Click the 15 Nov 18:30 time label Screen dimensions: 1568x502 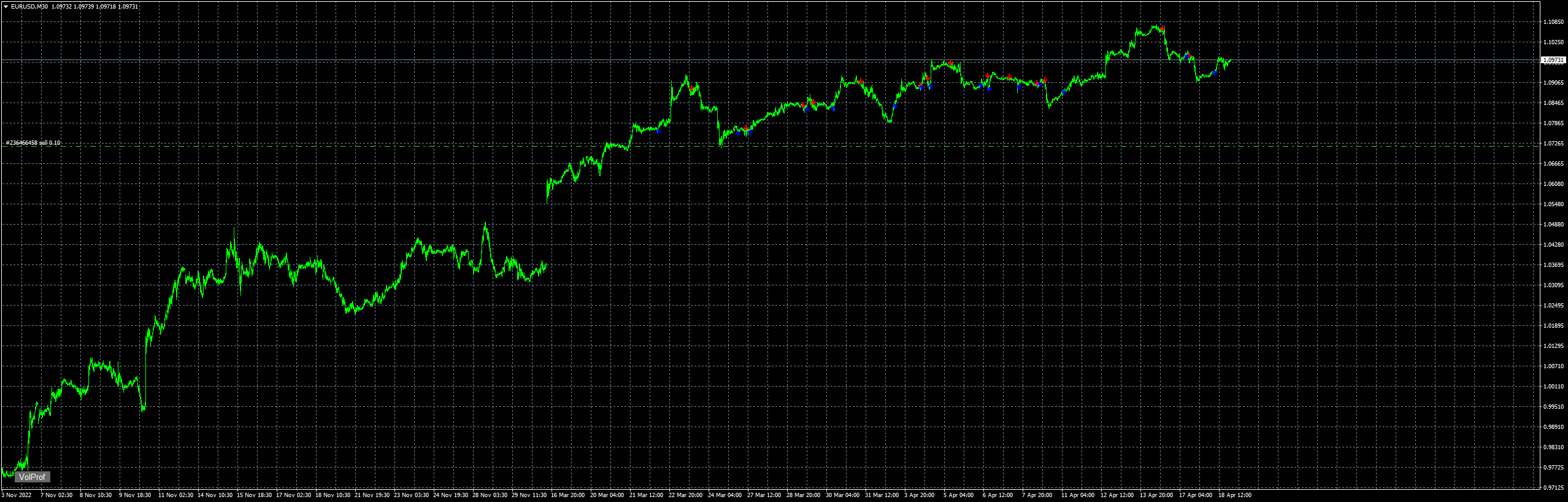coord(254,495)
